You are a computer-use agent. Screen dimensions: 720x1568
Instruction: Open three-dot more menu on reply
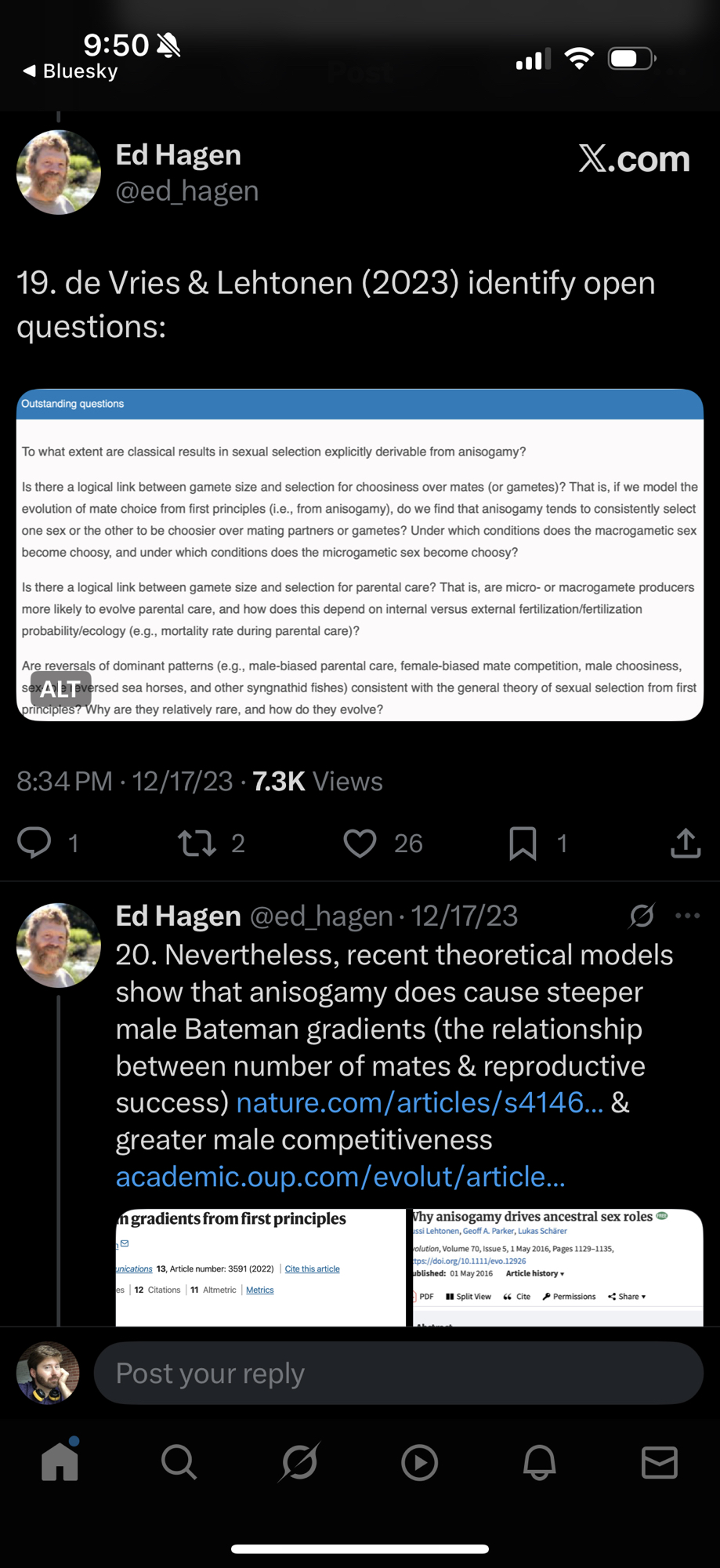click(x=687, y=915)
